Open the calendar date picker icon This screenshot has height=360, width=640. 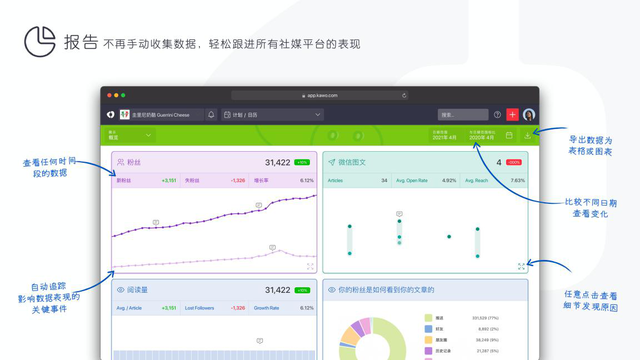pos(509,135)
